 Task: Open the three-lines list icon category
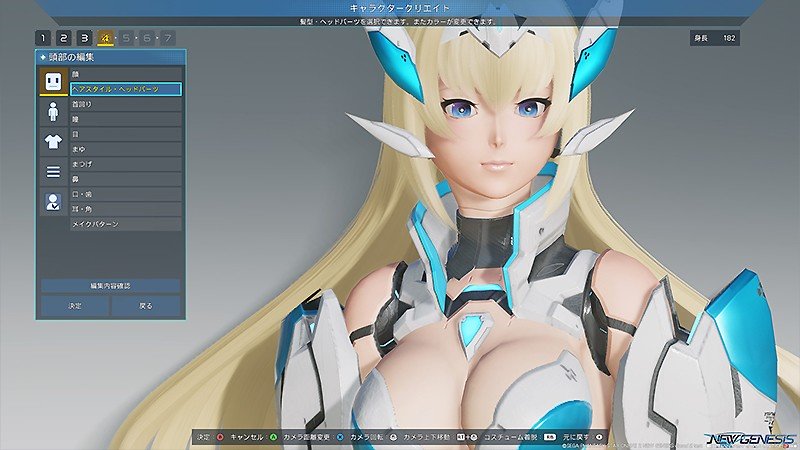pos(53,171)
